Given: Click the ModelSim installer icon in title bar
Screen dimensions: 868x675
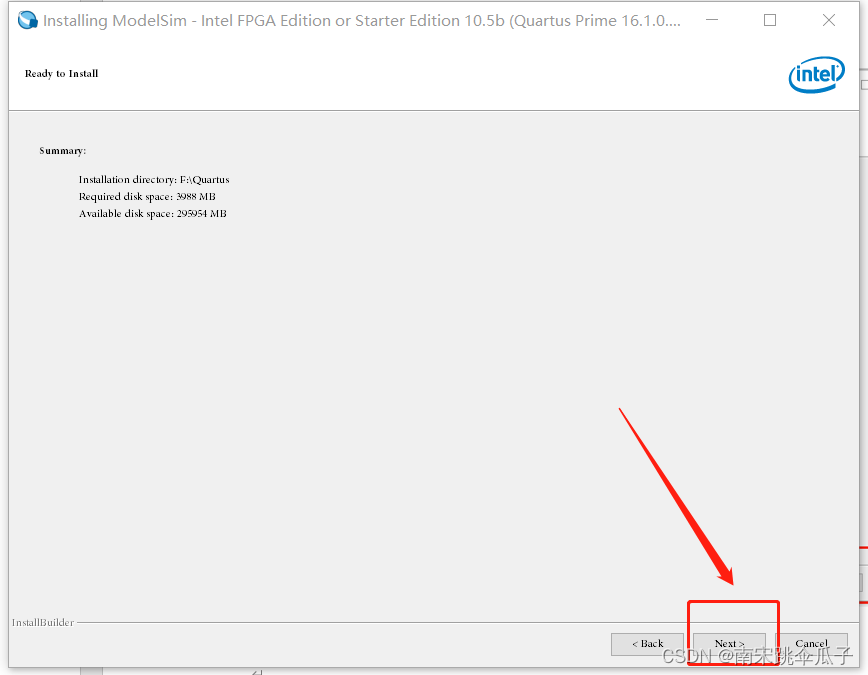Looking at the screenshot, I should click(27, 20).
